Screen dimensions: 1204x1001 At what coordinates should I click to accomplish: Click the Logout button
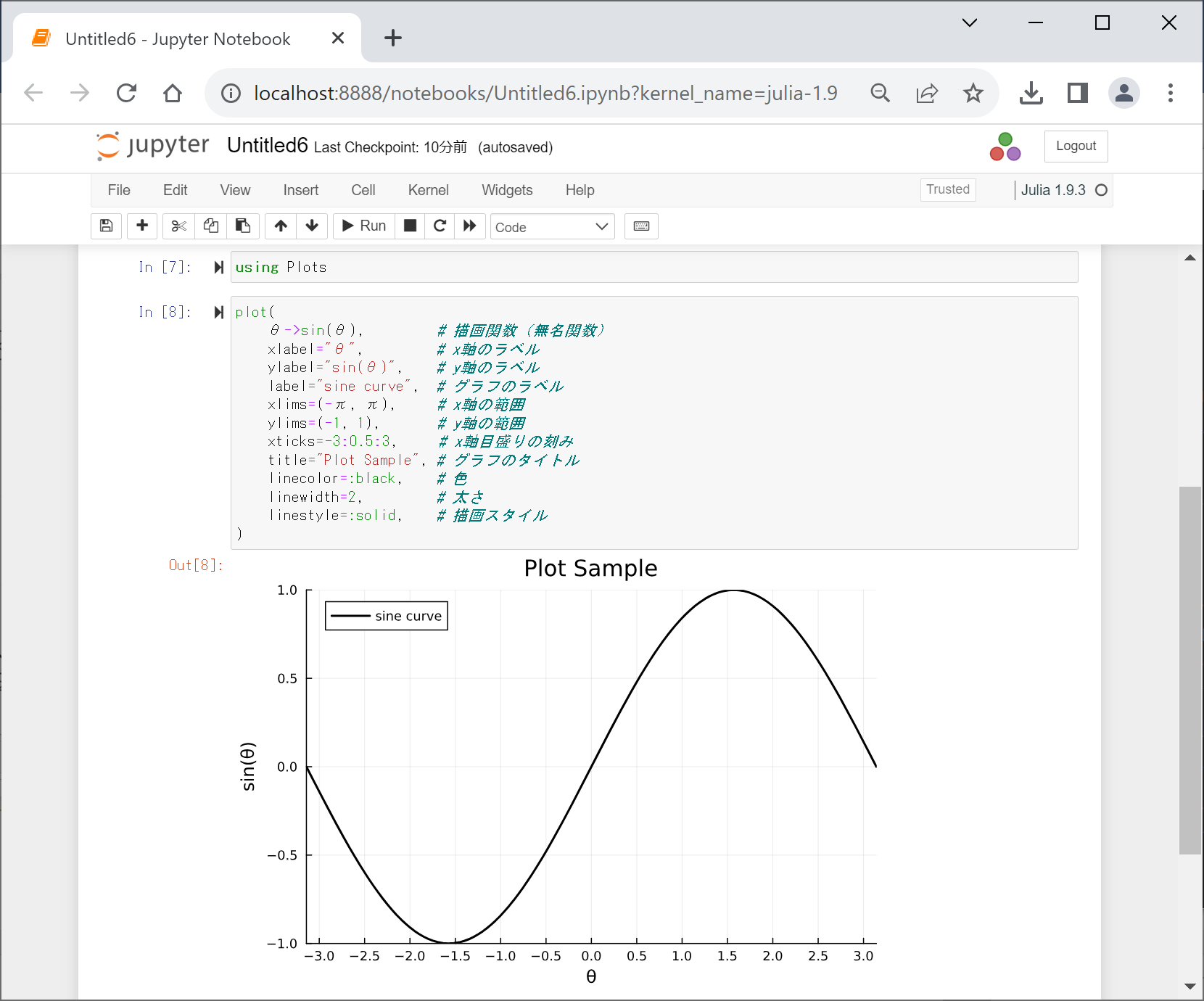click(1076, 146)
